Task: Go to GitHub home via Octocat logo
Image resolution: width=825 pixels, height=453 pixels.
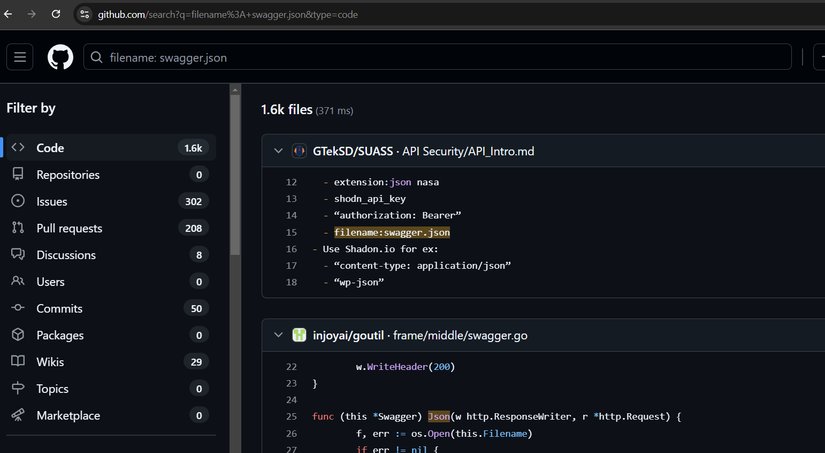Action: (61, 57)
